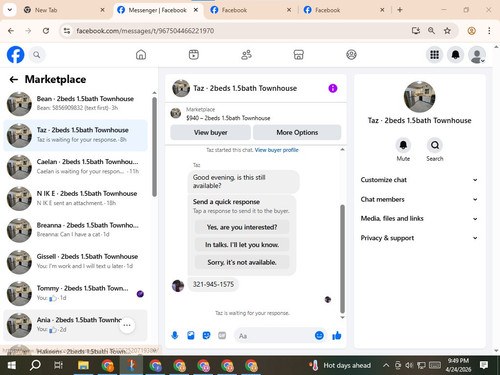500x375 pixels.
Task: Open the Bean townhouse conversation
Action: tap(76, 104)
